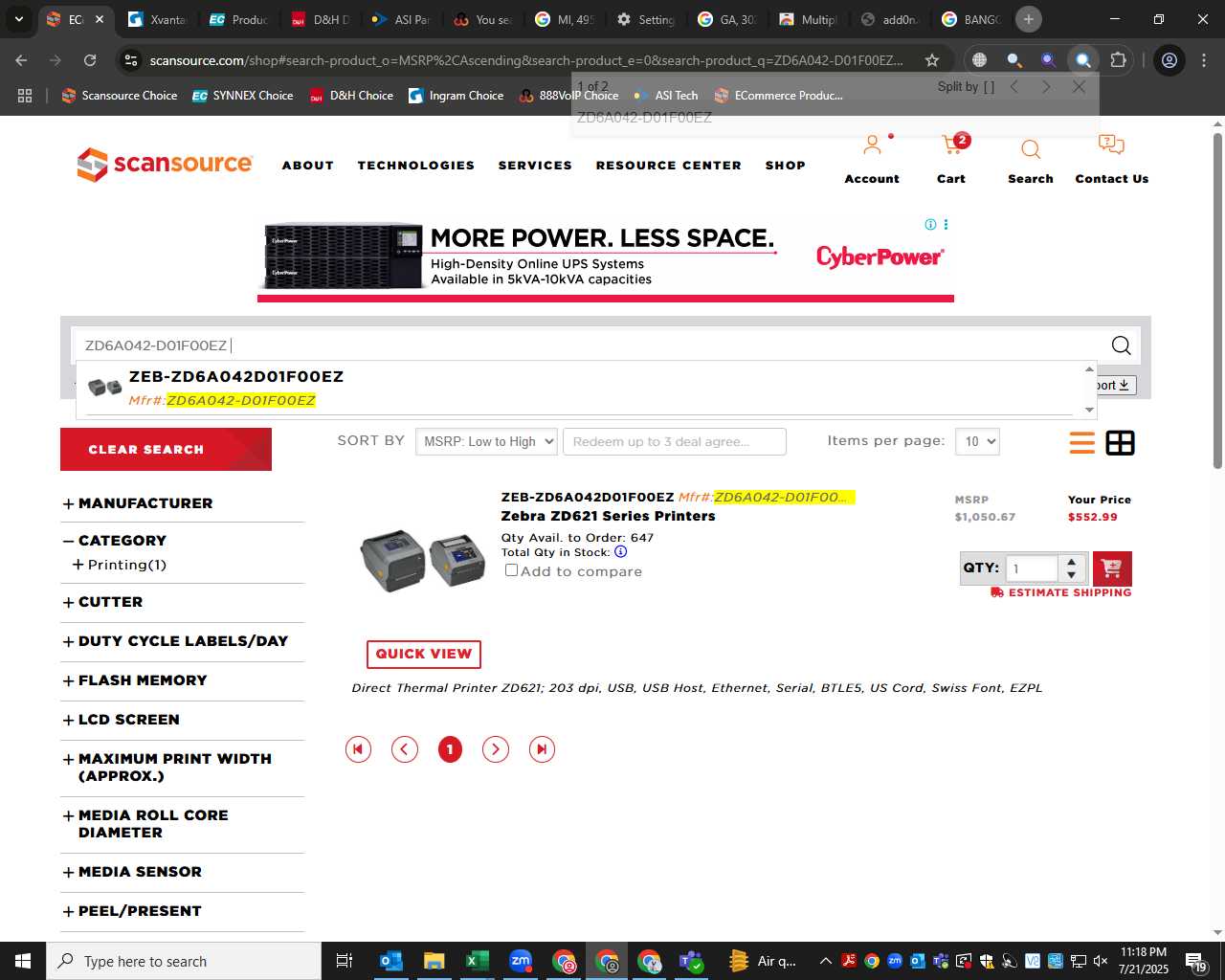Screen dimensions: 1225x980
Task: Open the RESOURCE CENTER menu
Action: tap(669, 166)
